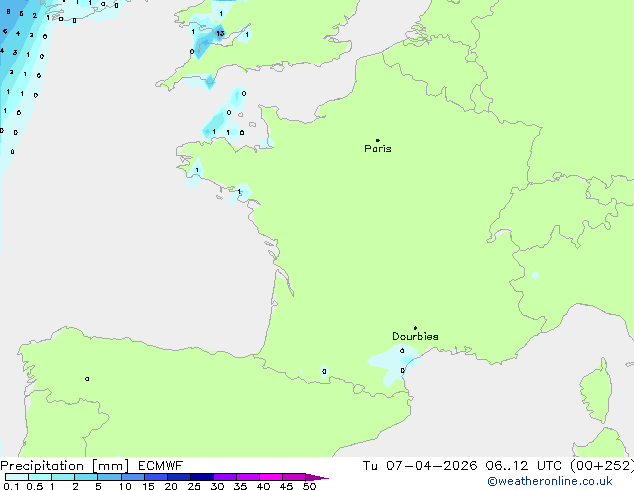This screenshot has width=634, height=490.
Task: Select the Dourbies text label
Action: click(x=415, y=337)
